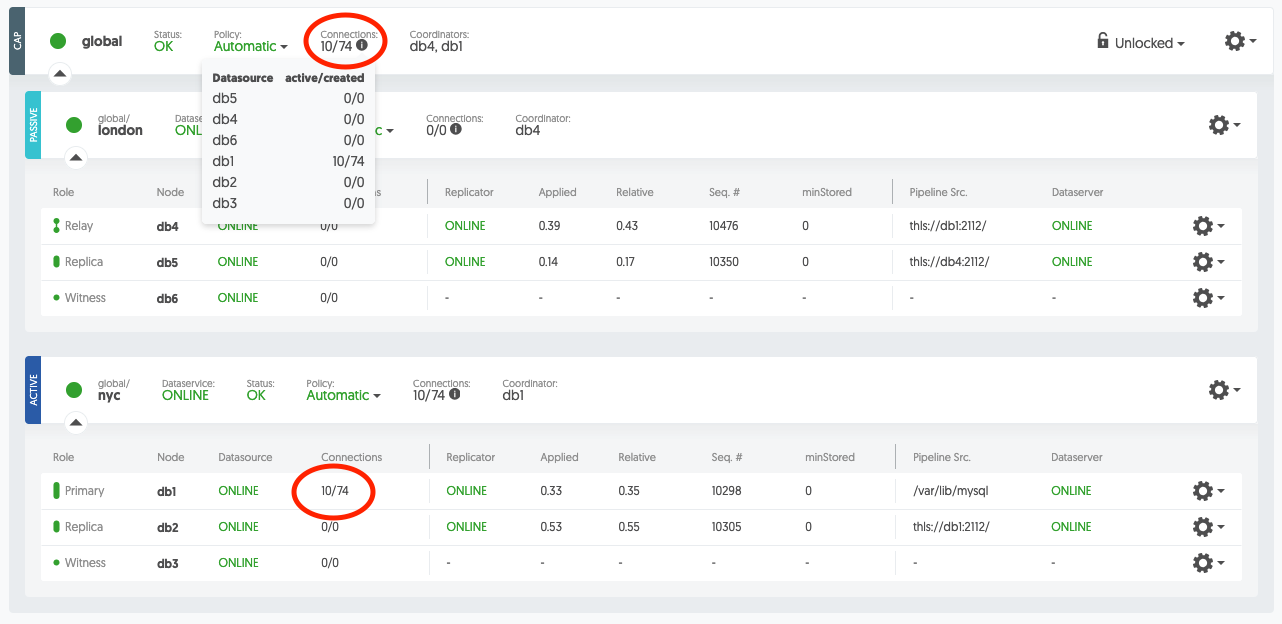
Task: Open gear menu for node db5
Action: point(1208,262)
